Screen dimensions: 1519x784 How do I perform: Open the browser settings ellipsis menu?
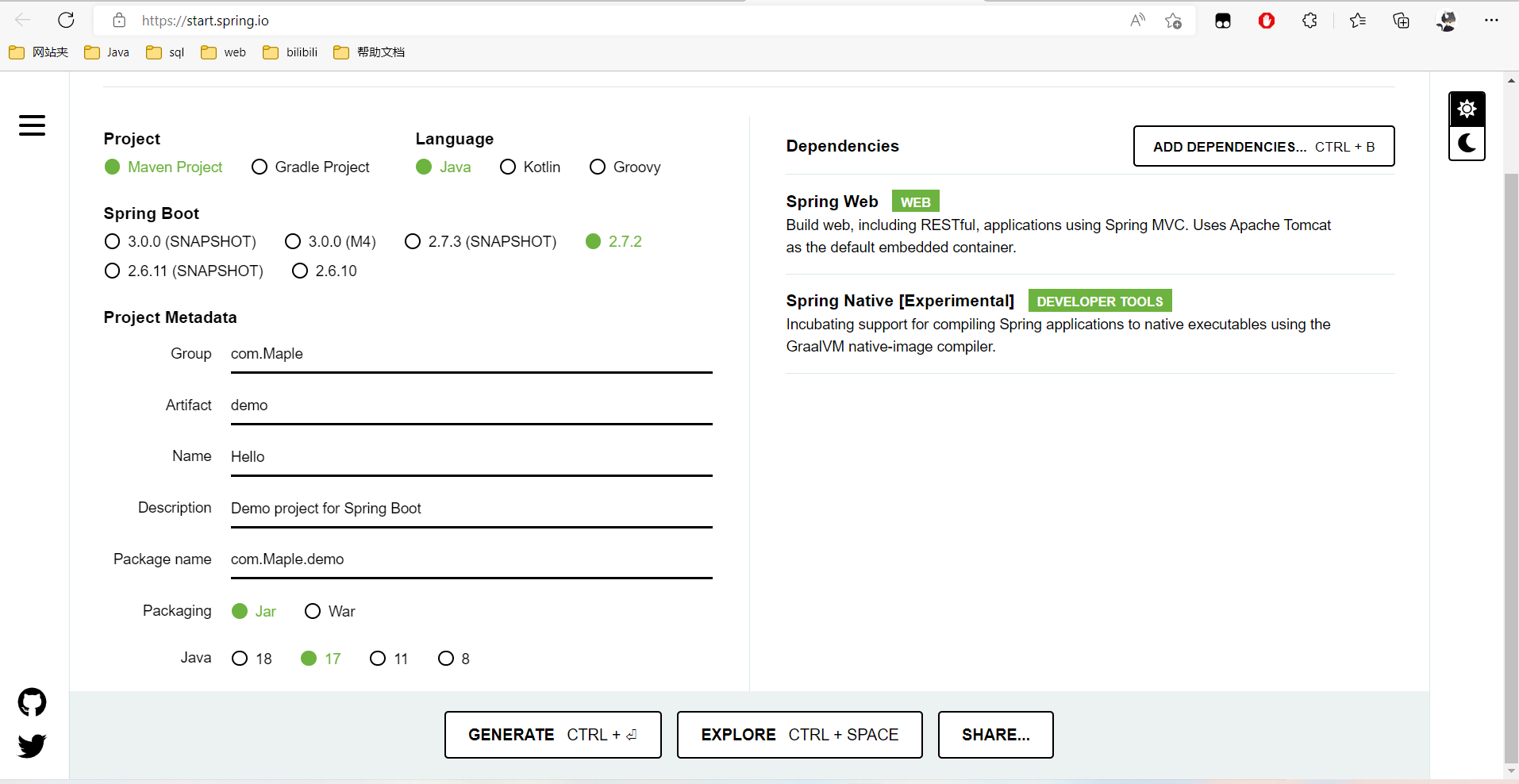1491,21
